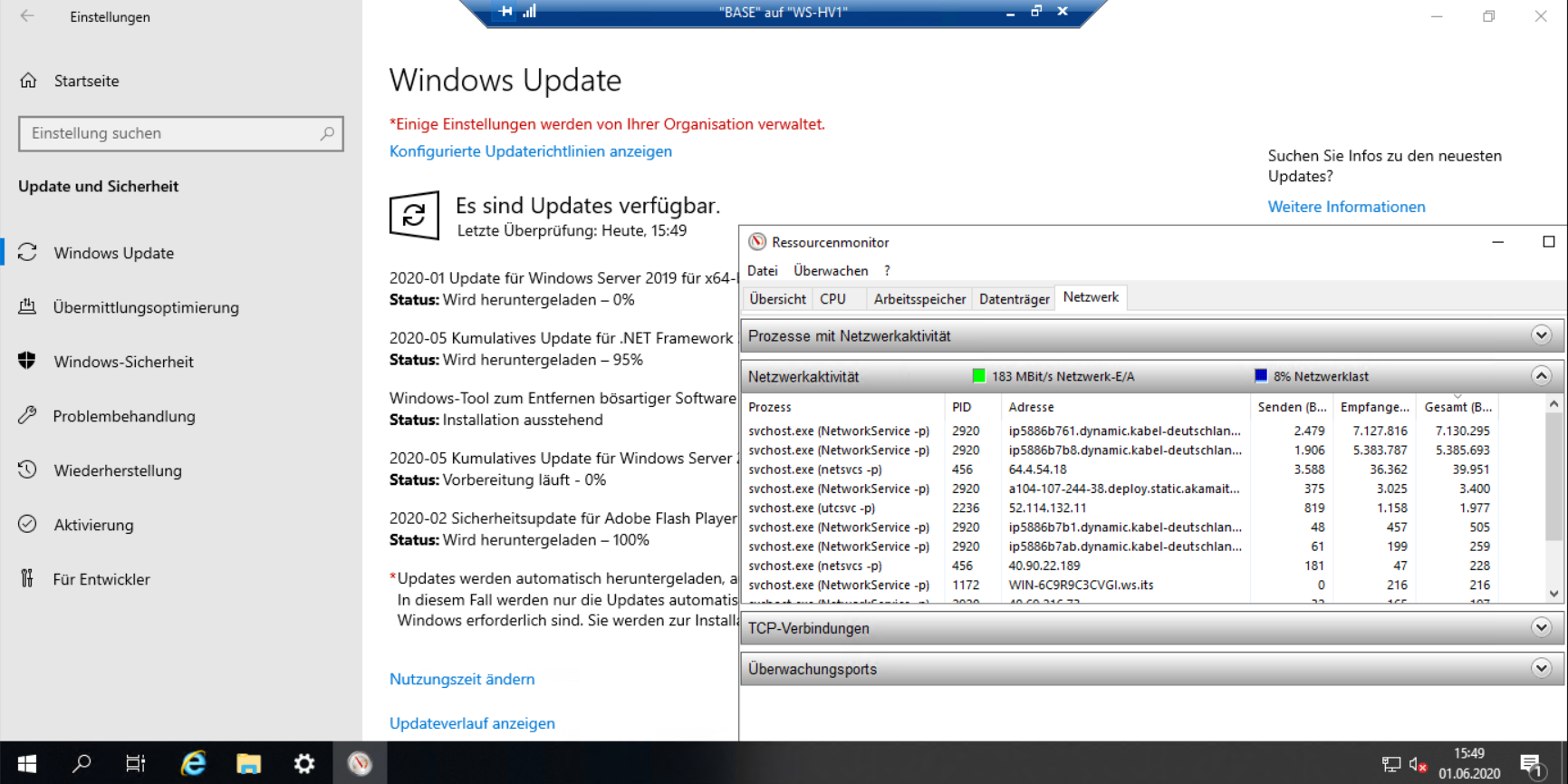Click scrollbar down arrow in Netzwerkaktivität list
Viewport: 1568px width, 784px height.
(x=1554, y=594)
